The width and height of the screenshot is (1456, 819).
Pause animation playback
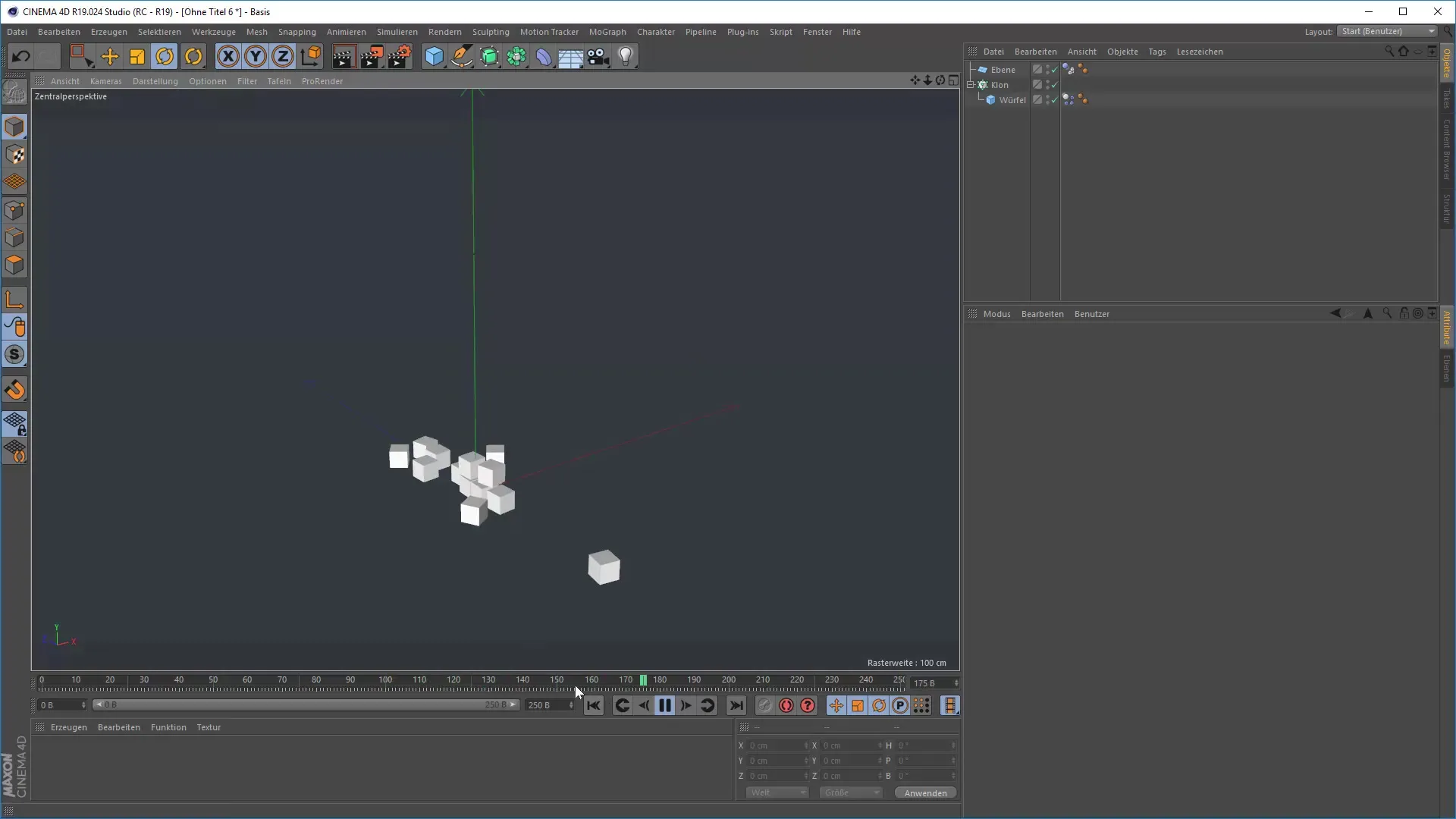[x=664, y=706]
